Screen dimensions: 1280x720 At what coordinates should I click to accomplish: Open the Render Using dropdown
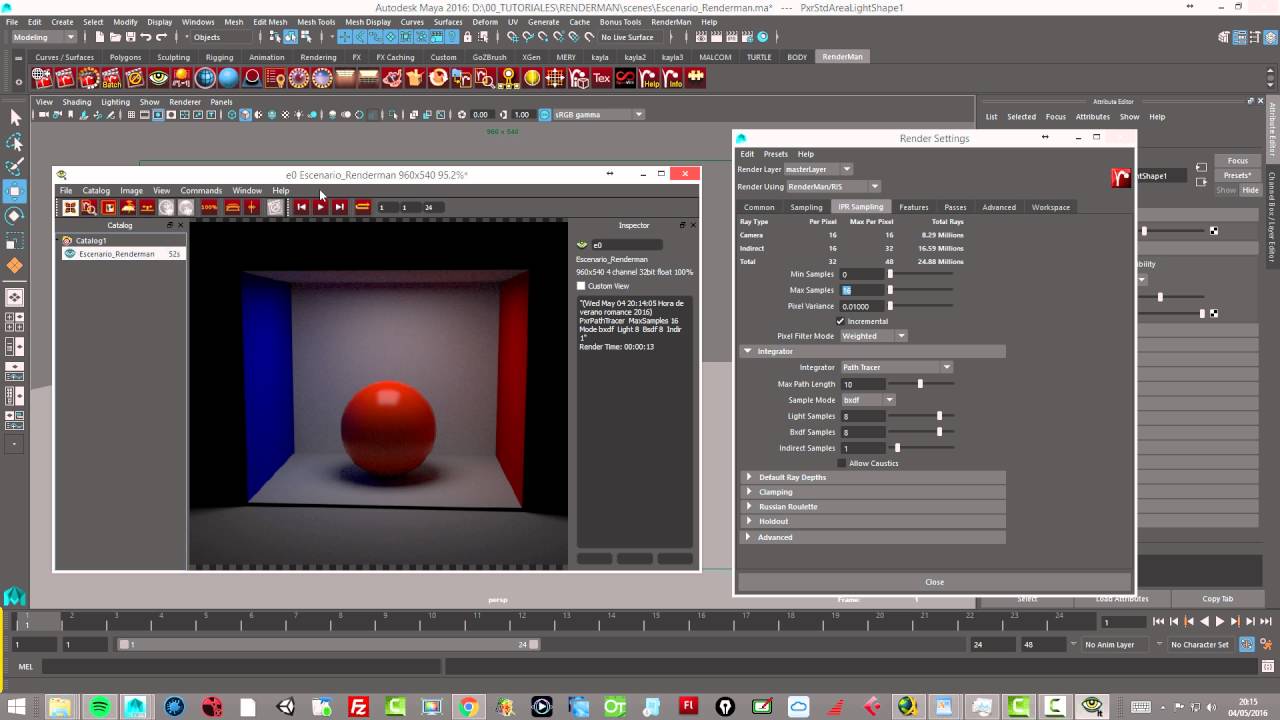pyautogui.click(x=833, y=186)
